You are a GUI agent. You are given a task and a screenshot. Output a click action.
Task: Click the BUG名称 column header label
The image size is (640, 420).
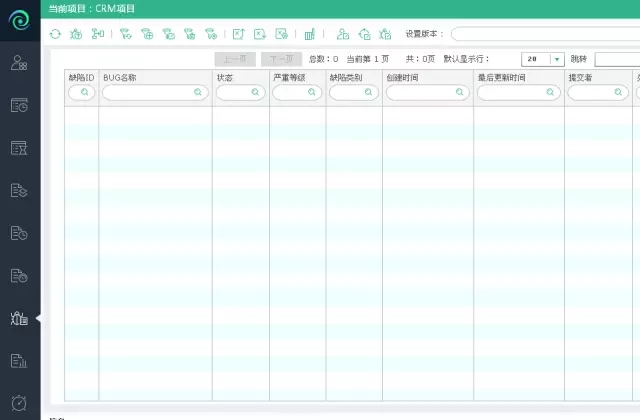[x=120, y=78]
